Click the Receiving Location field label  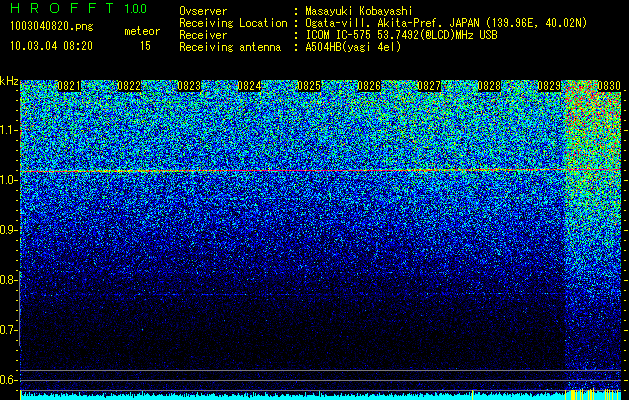[x=233, y=23]
